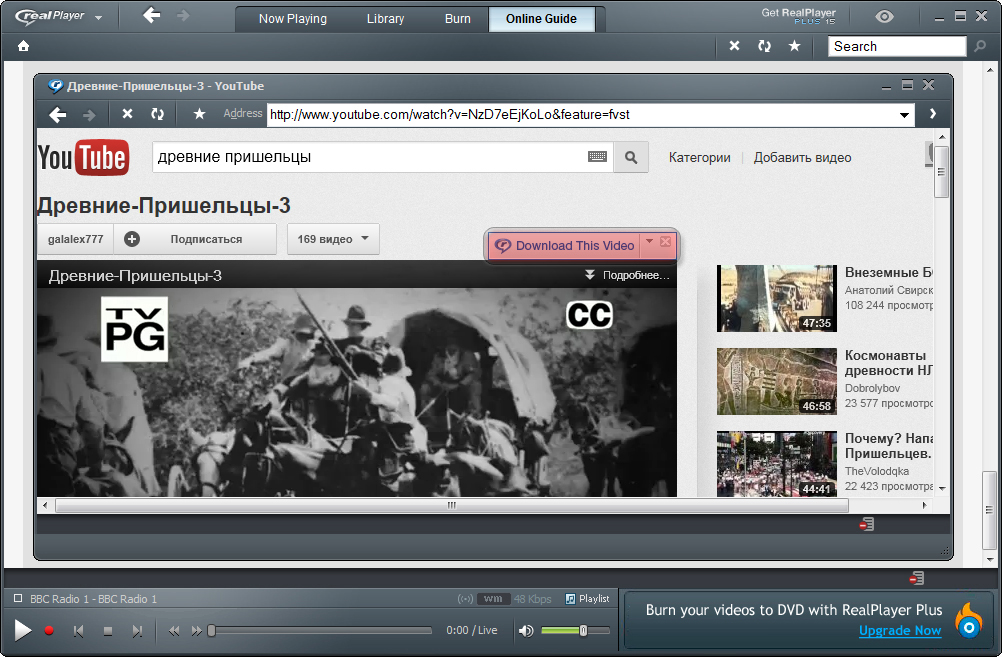
Task: Switch to the Now Playing tab
Action: click(x=293, y=19)
